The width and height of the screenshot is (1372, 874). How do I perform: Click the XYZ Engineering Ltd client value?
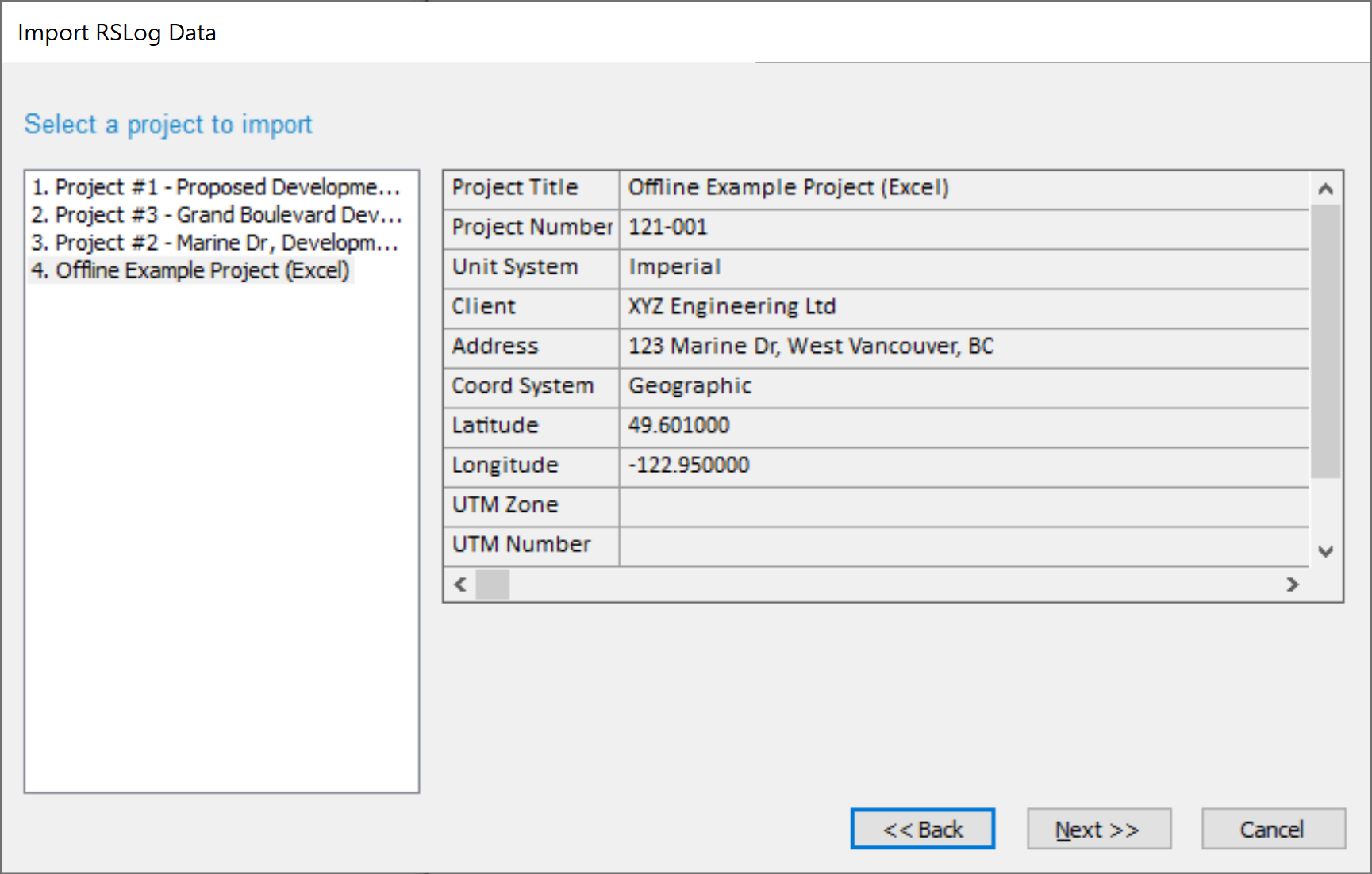click(x=964, y=309)
